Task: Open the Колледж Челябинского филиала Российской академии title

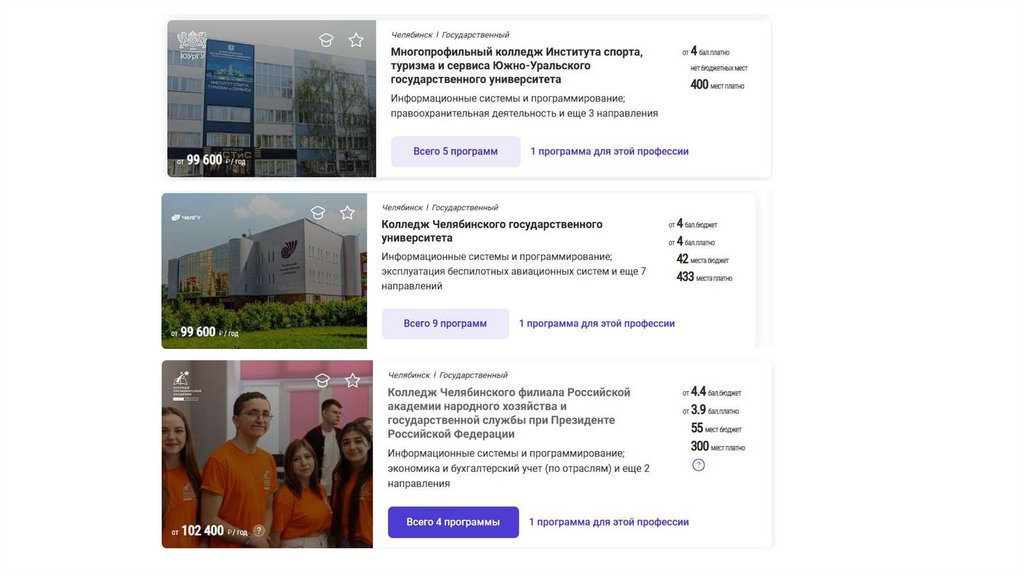Action: (x=509, y=413)
